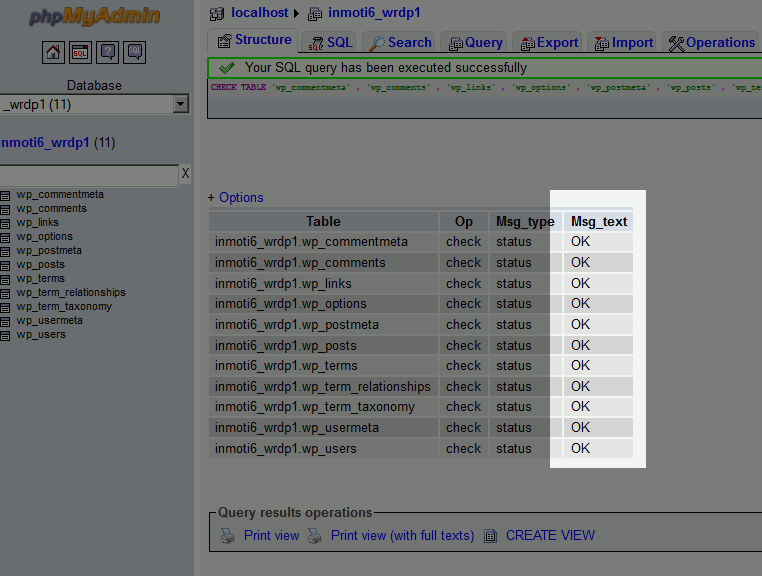This screenshot has width=762, height=576.
Task: Click the wp_users table icon in sidebar
Action: 5,335
